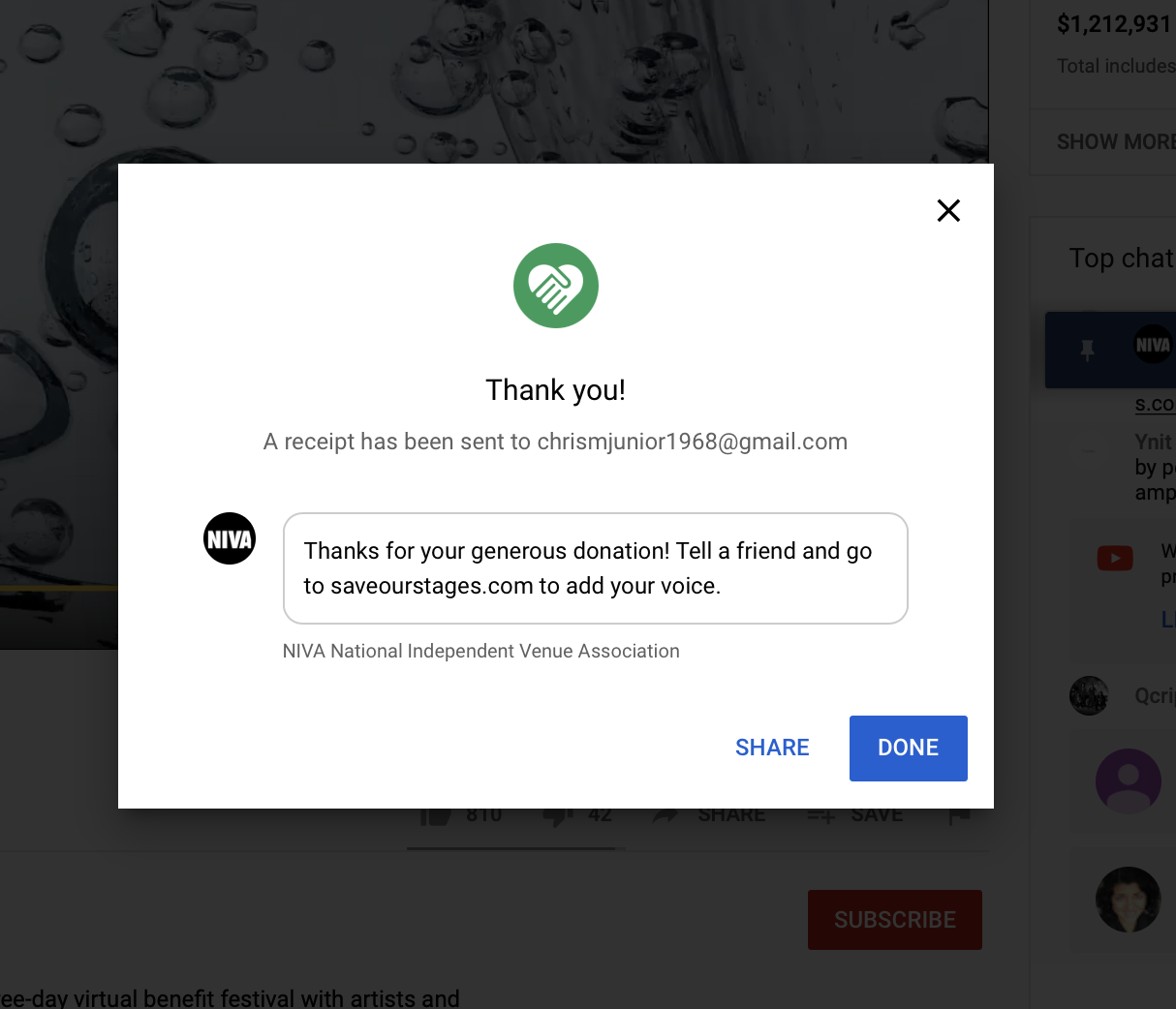
Task: Click the red YouTube logo in the chat
Action: click(1115, 558)
